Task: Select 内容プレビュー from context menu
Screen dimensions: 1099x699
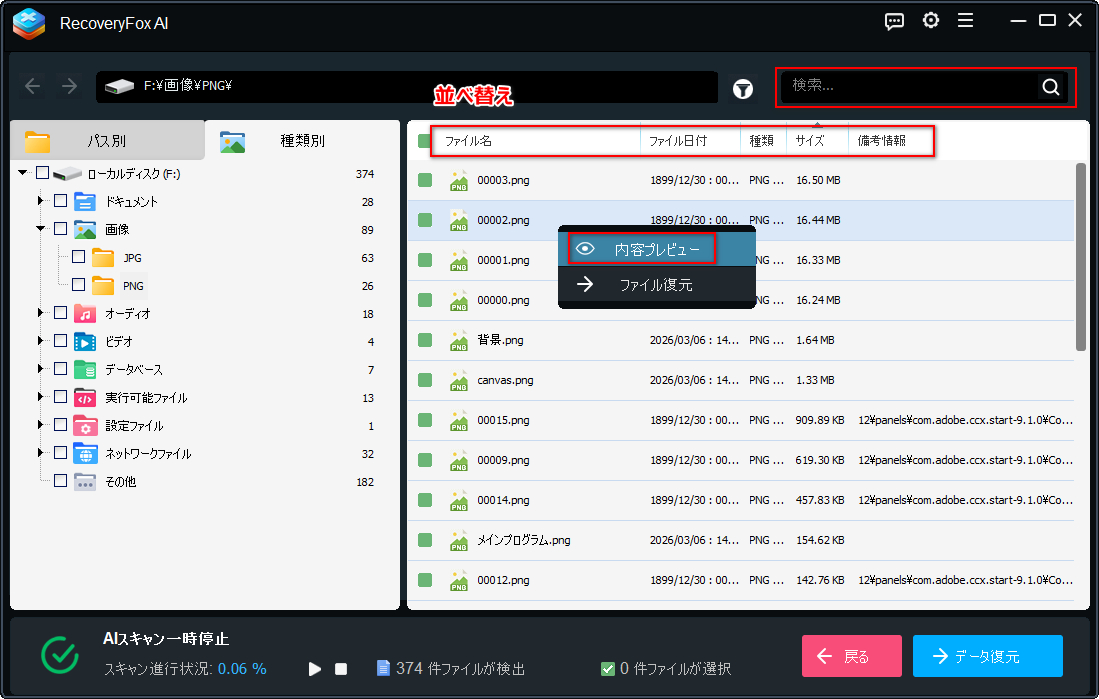Action: [x=642, y=249]
